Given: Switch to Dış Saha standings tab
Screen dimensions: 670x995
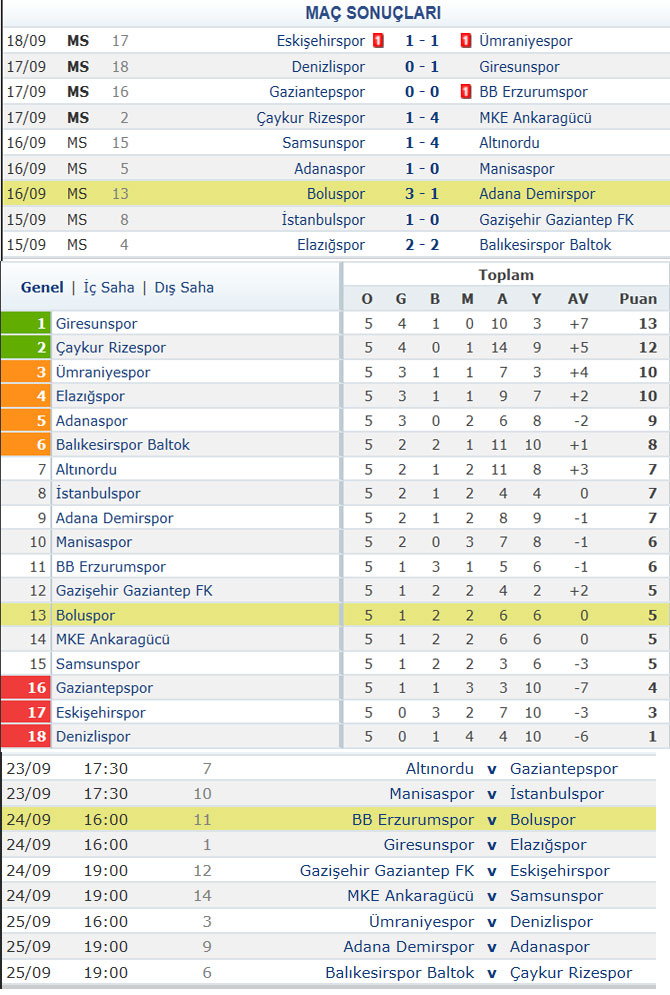Looking at the screenshot, I should pos(184,287).
